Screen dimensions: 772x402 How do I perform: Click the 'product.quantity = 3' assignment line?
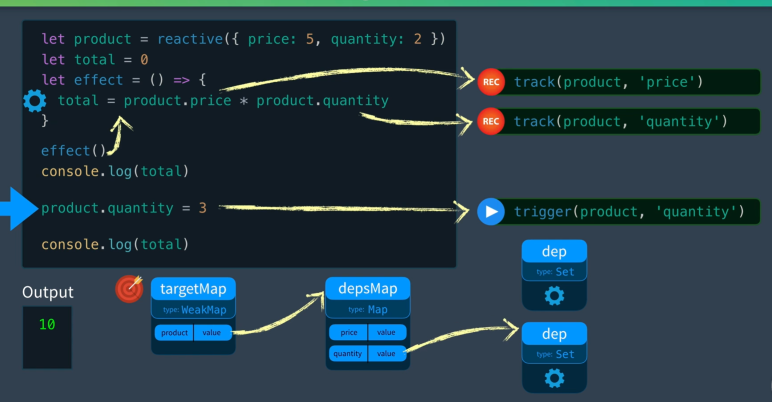click(x=124, y=208)
